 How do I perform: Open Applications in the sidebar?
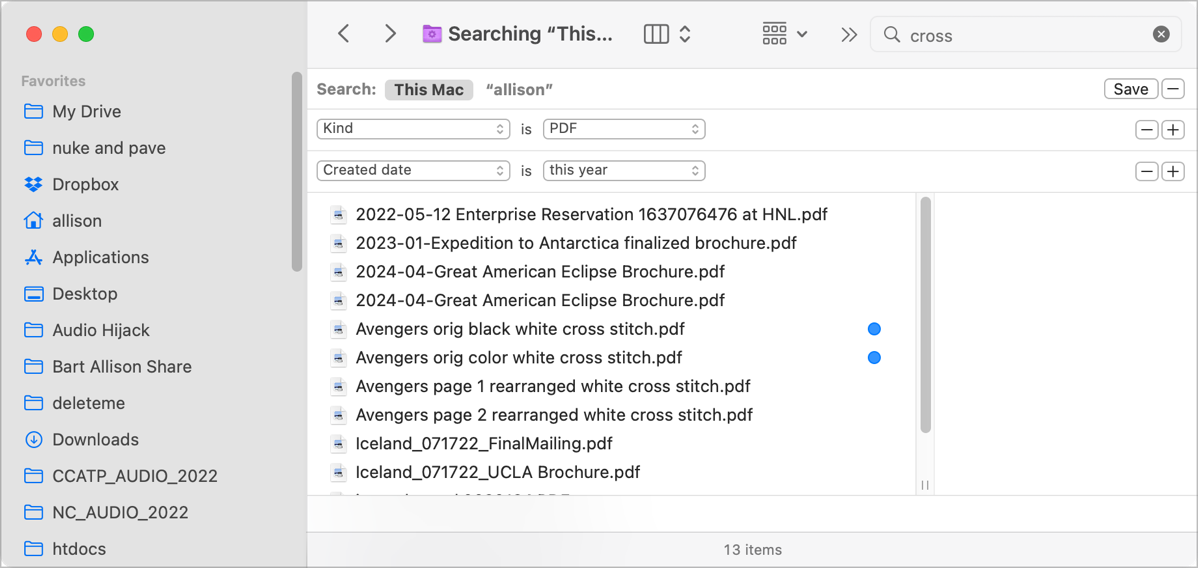coord(100,257)
